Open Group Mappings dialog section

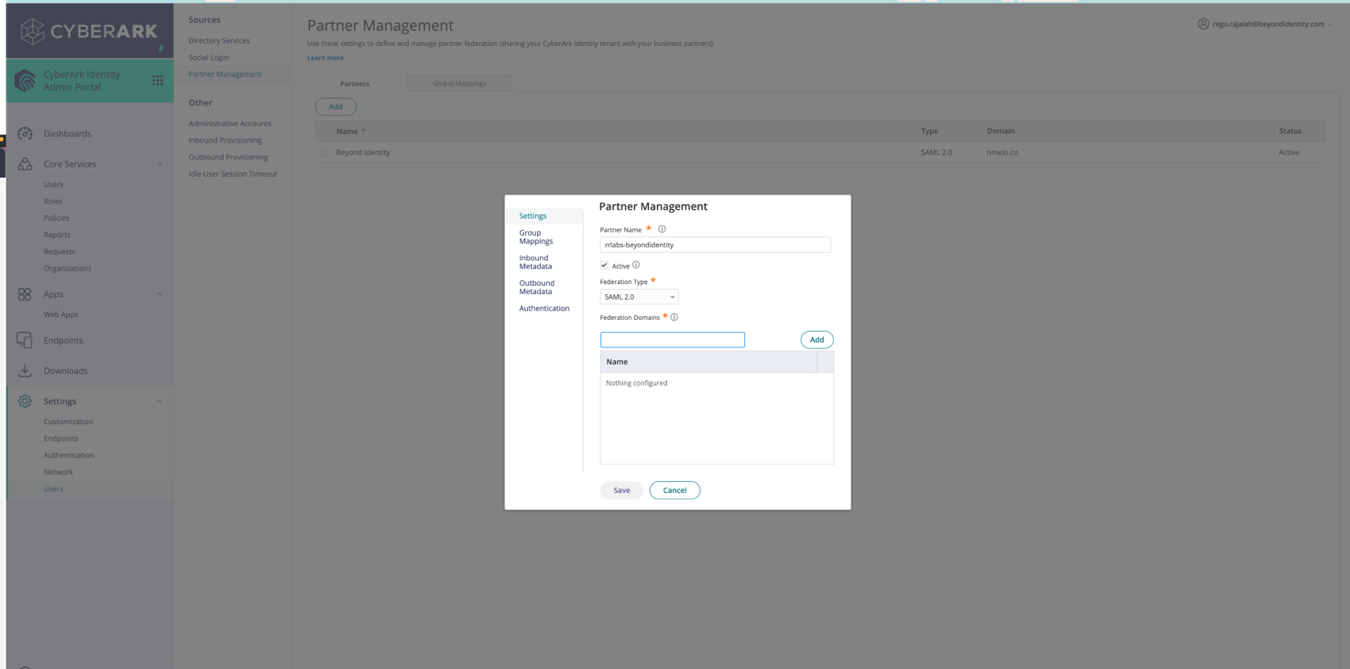pos(536,237)
